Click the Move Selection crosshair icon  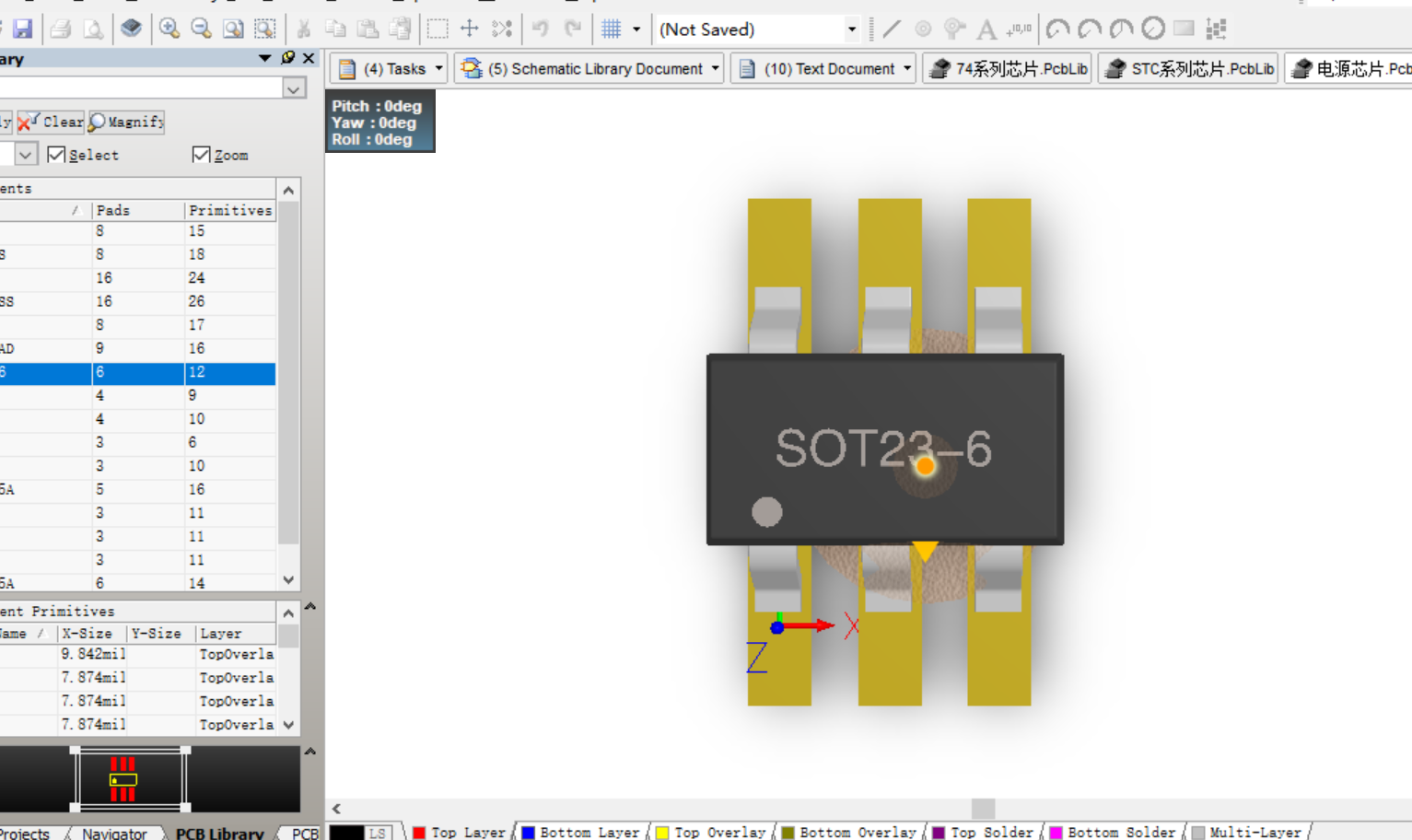(x=470, y=29)
